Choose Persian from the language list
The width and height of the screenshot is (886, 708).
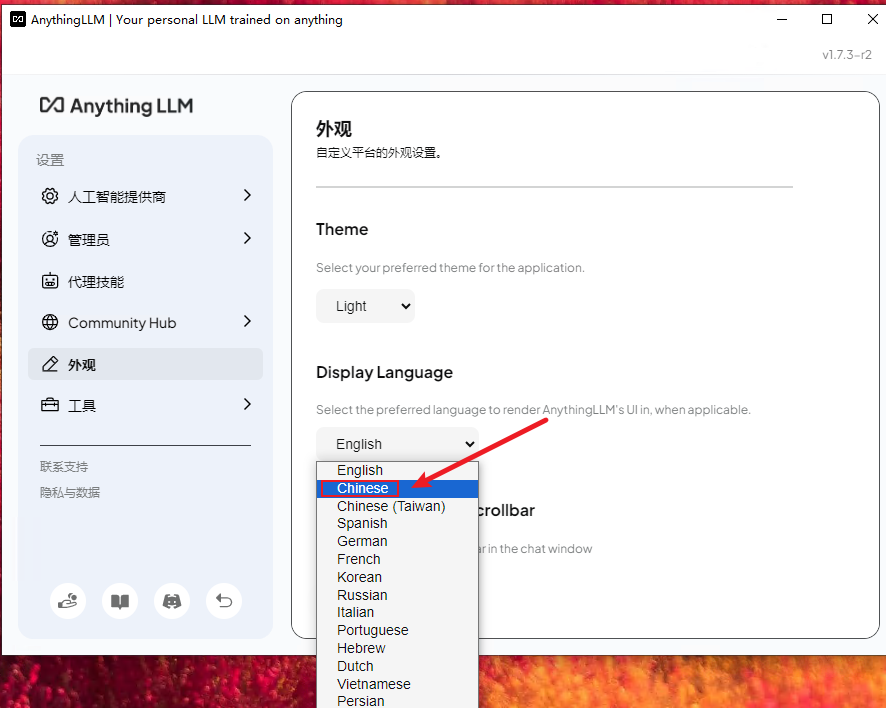397,701
